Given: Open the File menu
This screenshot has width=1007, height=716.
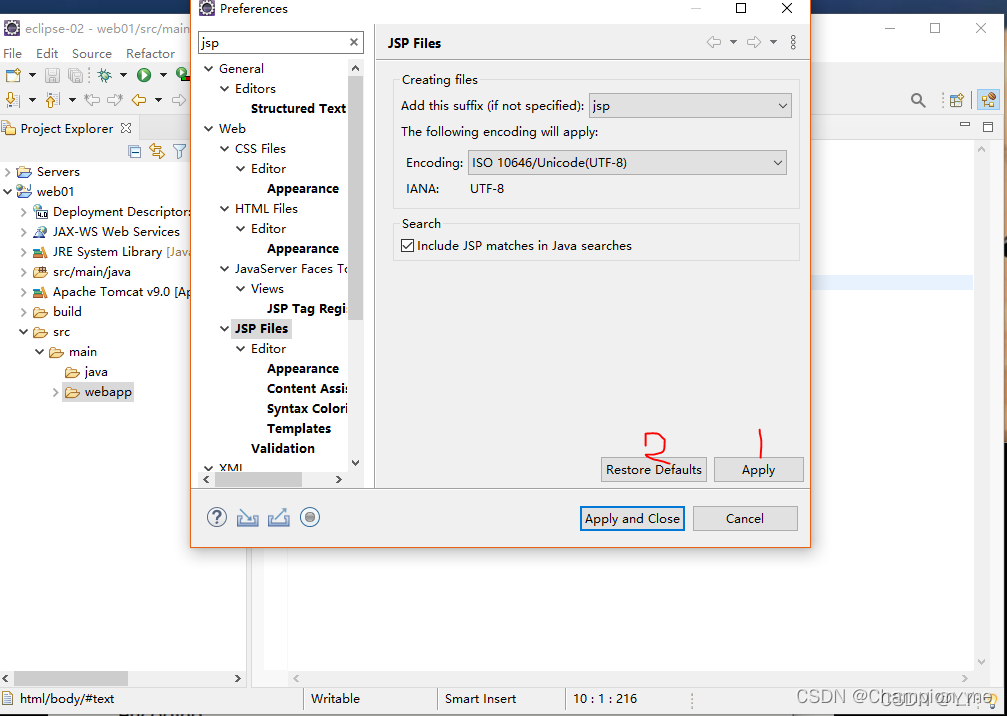Looking at the screenshot, I should [12, 53].
